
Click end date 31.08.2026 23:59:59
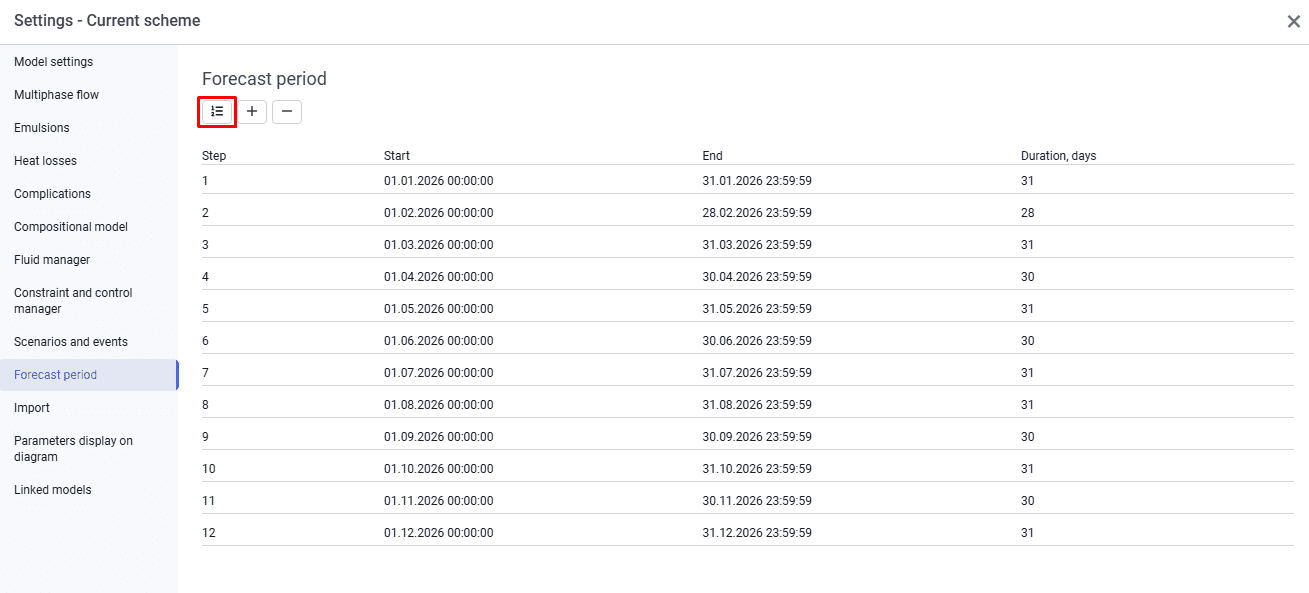click(x=757, y=405)
